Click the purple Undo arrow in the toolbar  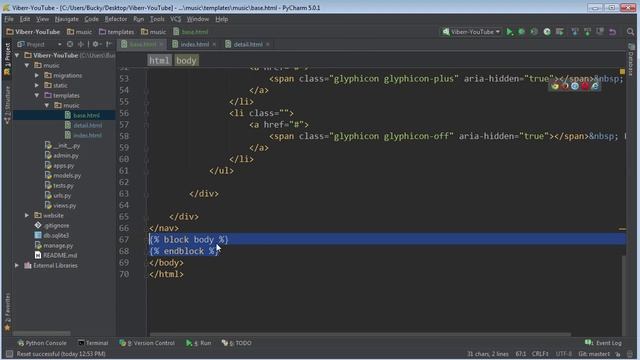pyautogui.click(x=613, y=32)
